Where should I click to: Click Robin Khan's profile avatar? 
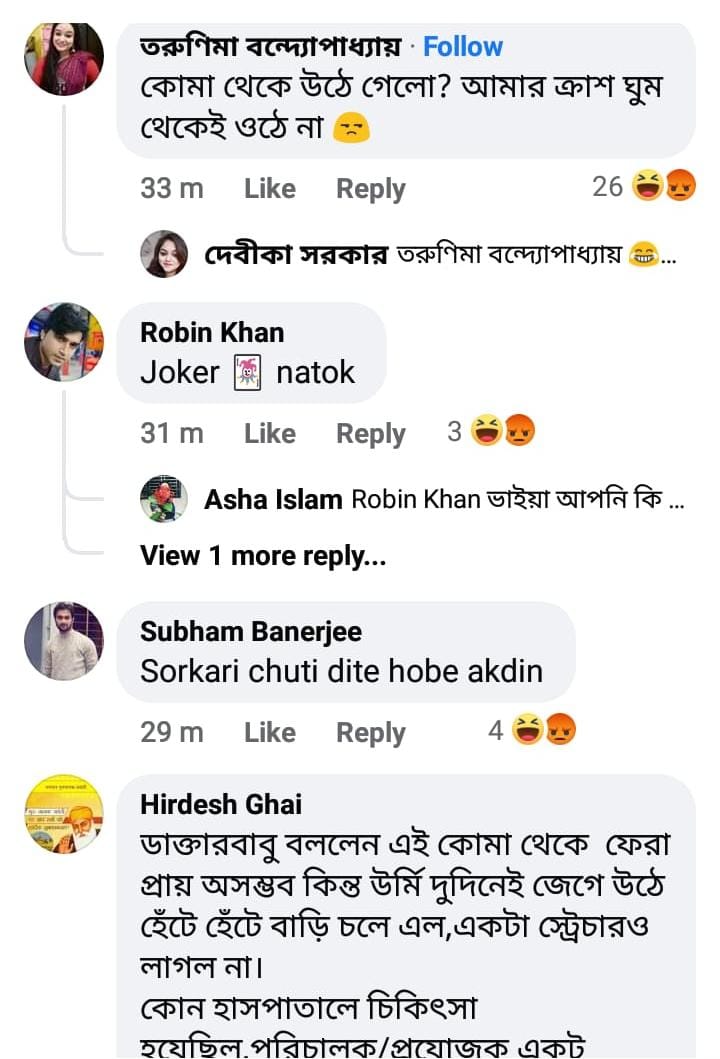[62, 341]
